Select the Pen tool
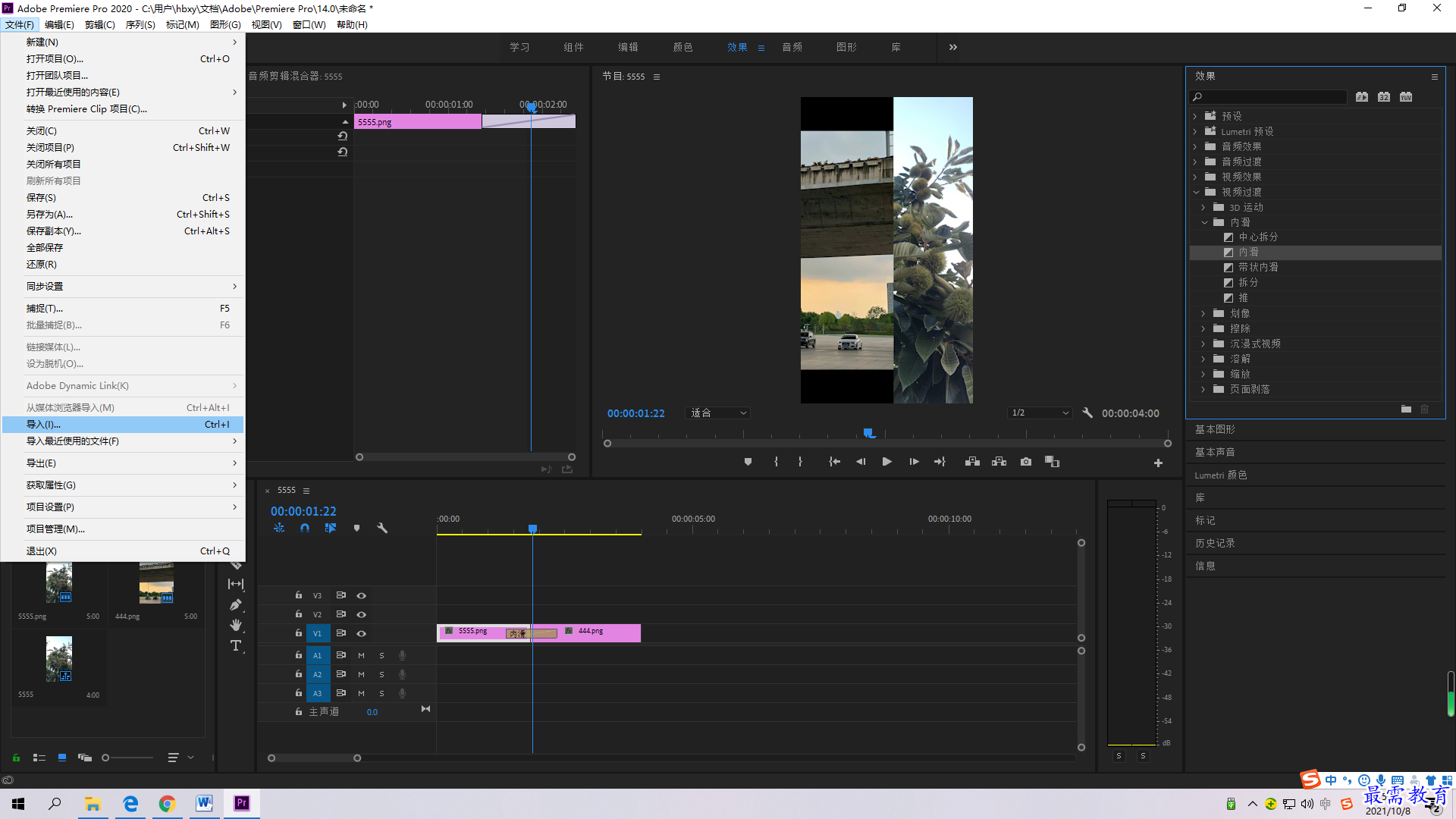This screenshot has width=1456, height=819. coord(236,604)
